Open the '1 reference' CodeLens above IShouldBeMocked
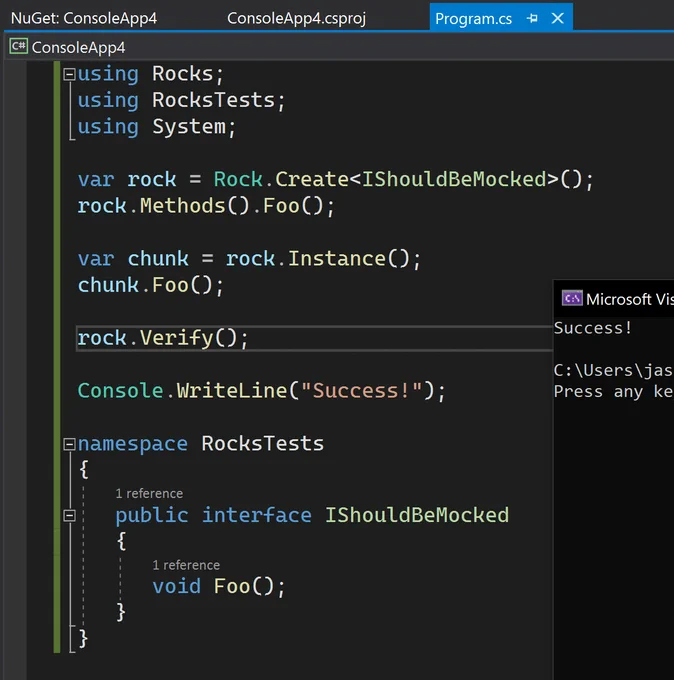Viewport: 674px width, 680px height. tap(149, 494)
